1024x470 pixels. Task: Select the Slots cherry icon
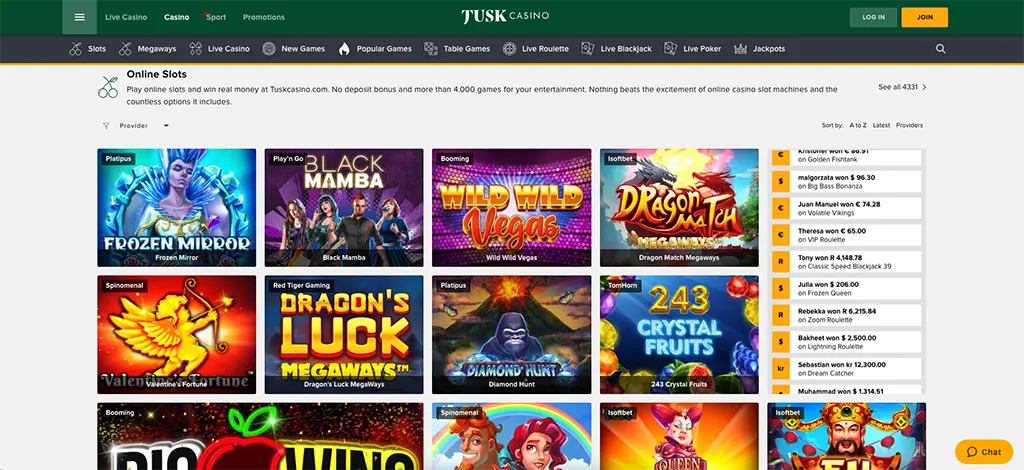(x=76, y=48)
